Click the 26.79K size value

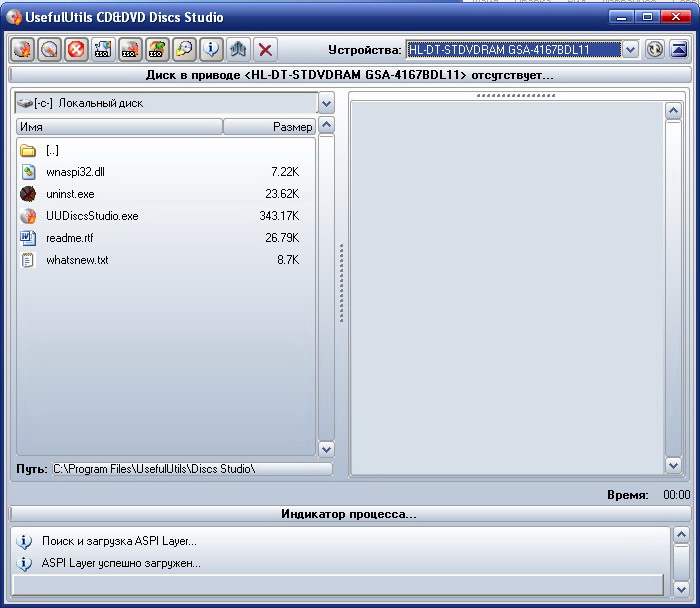pyautogui.click(x=282, y=238)
